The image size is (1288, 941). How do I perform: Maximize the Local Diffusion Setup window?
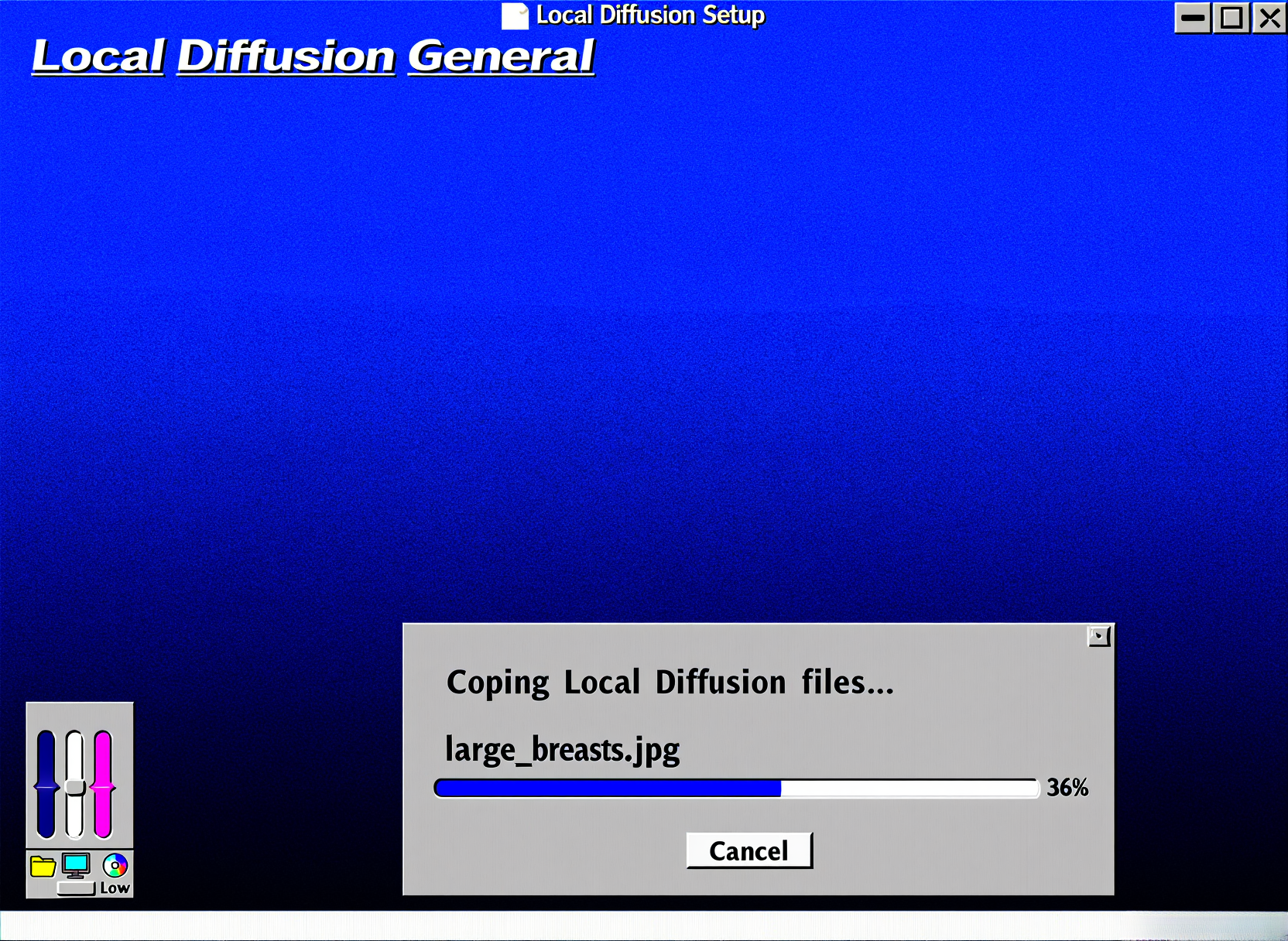1231,18
